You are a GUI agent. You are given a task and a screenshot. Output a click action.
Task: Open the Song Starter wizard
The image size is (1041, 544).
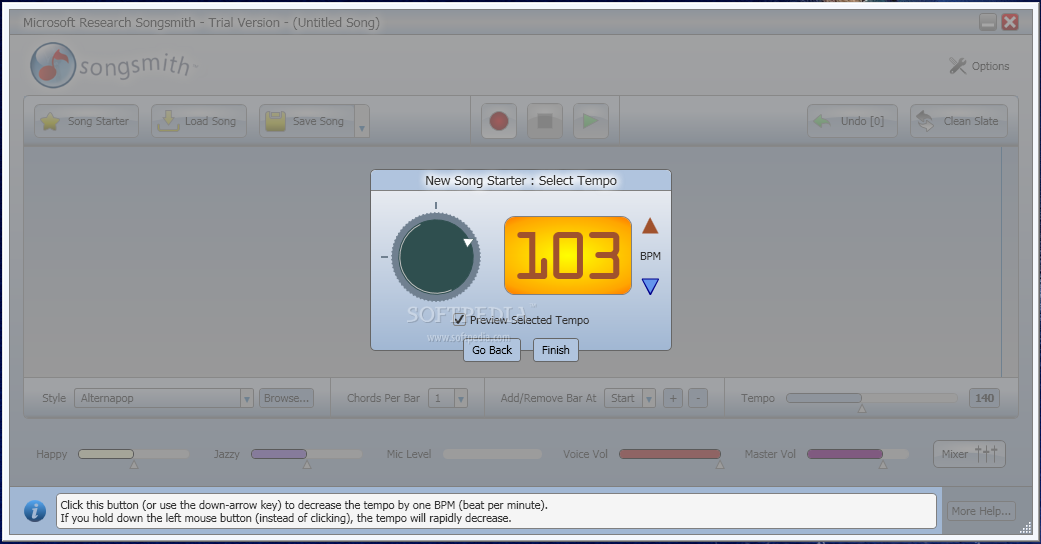point(86,121)
